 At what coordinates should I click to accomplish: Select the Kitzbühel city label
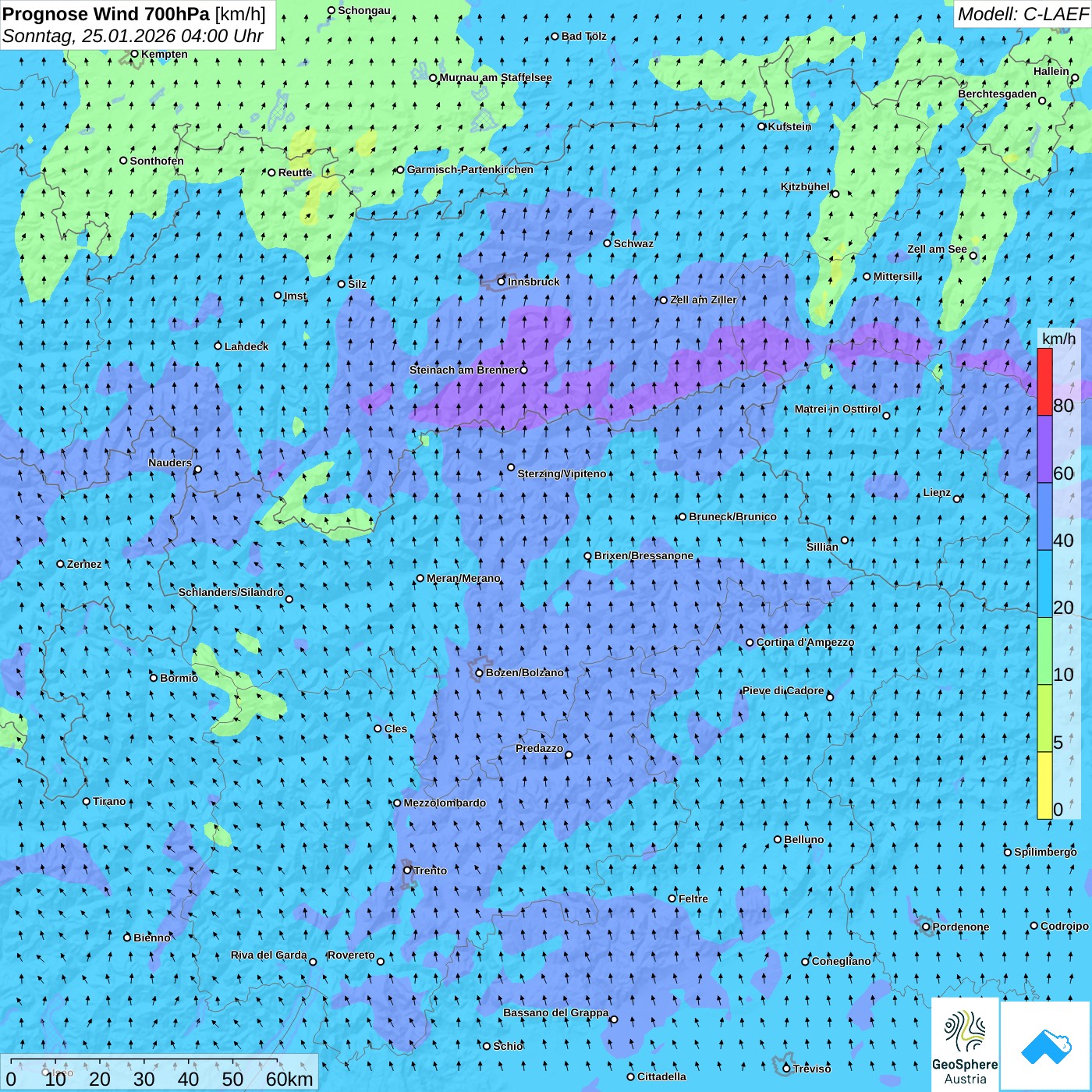click(805, 186)
